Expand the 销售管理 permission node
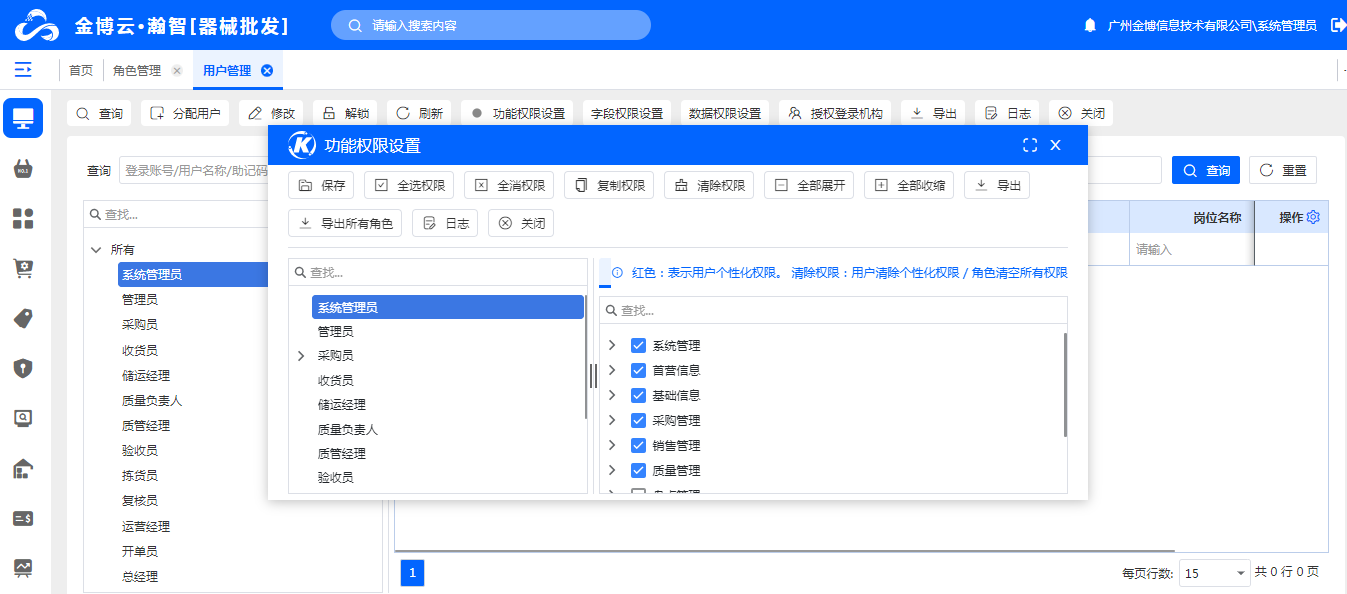 click(612, 445)
